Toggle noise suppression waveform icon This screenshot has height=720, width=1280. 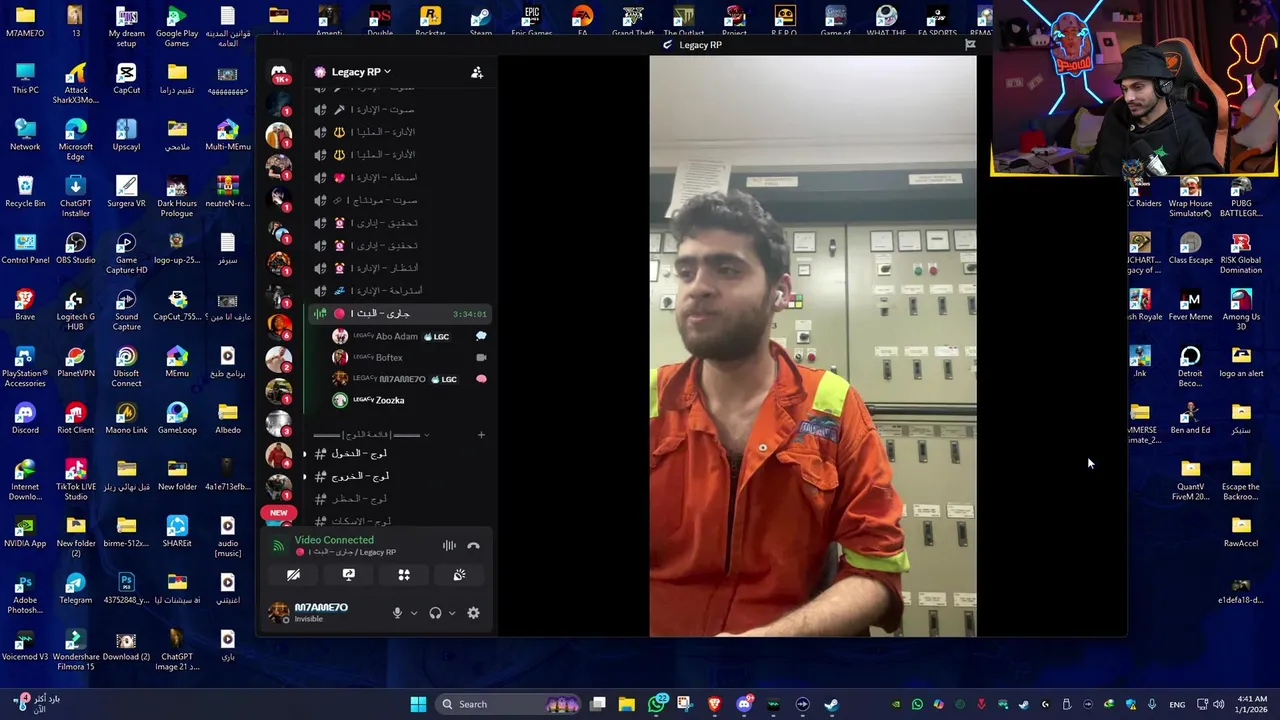449,546
